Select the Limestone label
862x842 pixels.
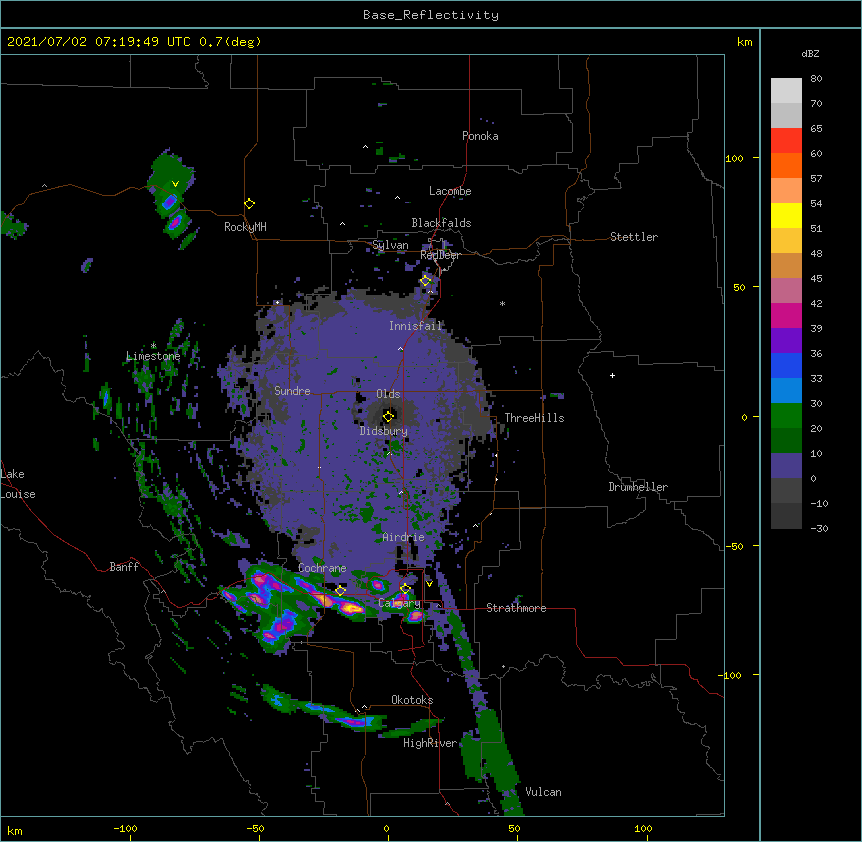point(153,356)
